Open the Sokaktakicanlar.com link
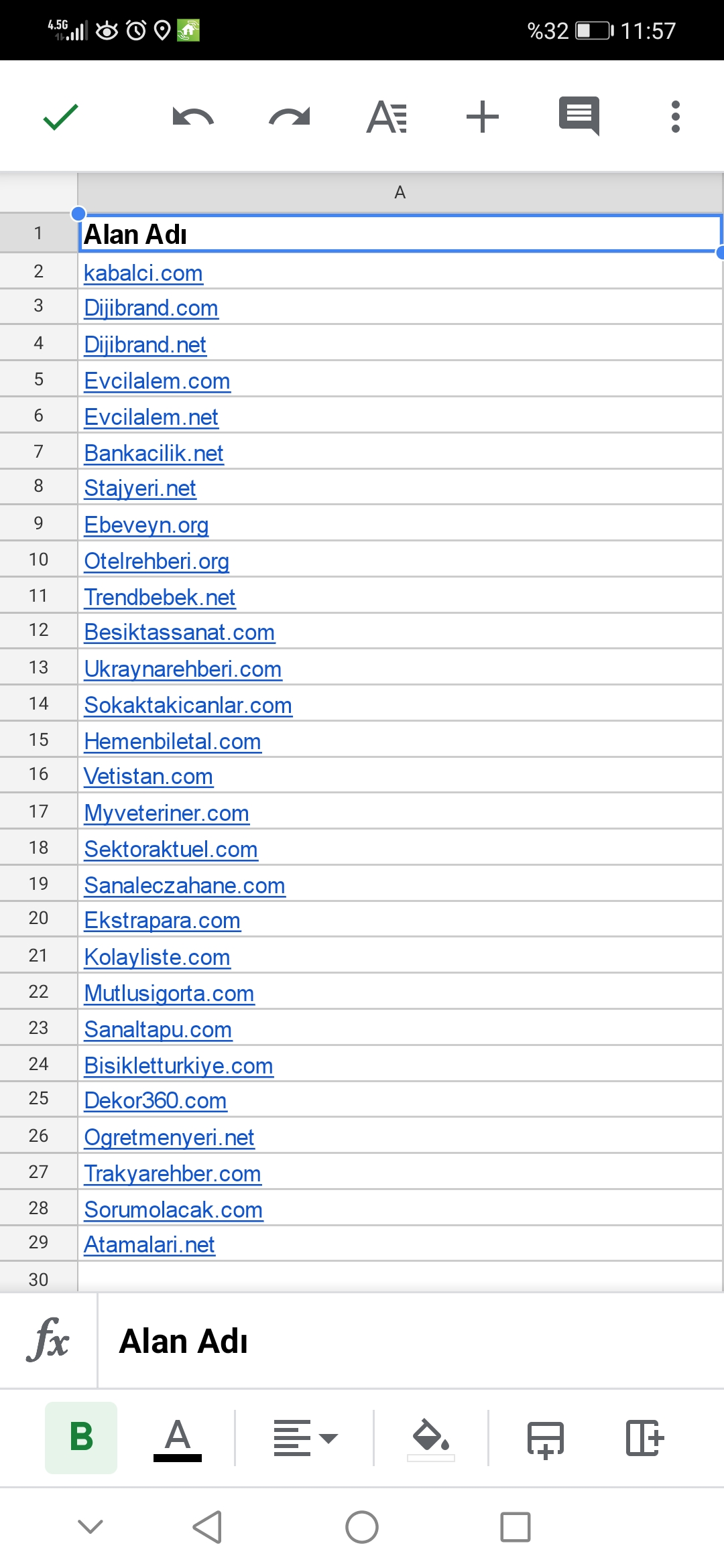This screenshot has width=724, height=1568. click(x=188, y=705)
